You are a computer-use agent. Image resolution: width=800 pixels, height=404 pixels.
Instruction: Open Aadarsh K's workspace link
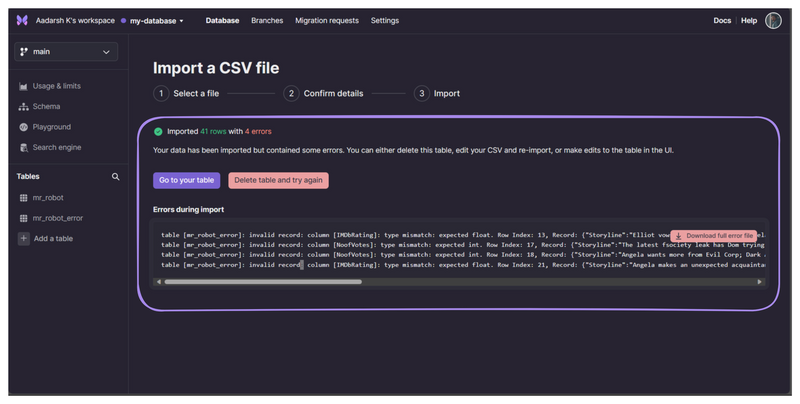(76, 20)
